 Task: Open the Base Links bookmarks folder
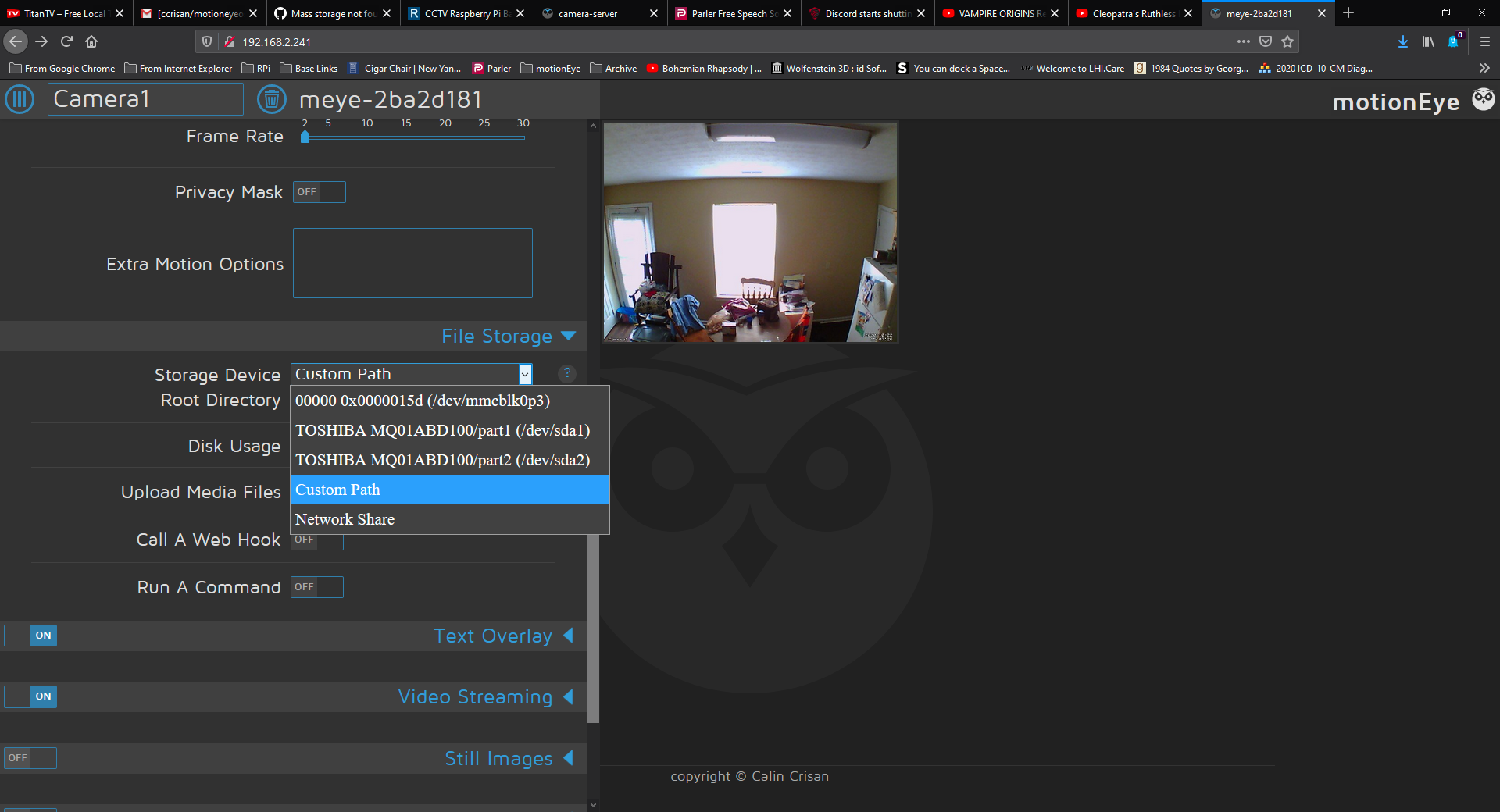point(309,68)
